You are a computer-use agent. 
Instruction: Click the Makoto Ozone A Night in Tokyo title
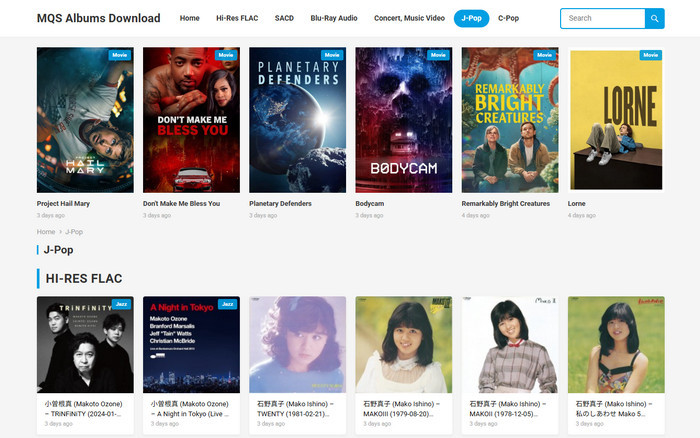(190, 409)
